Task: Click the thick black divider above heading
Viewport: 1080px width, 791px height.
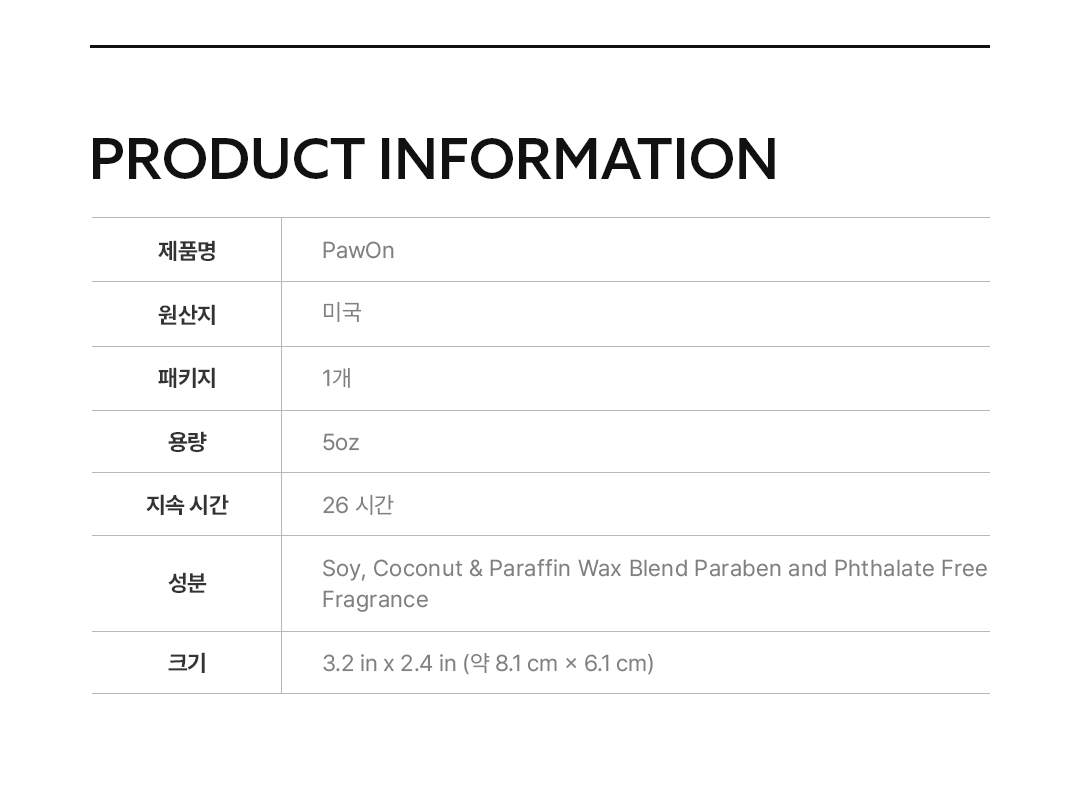Action: pos(540,46)
